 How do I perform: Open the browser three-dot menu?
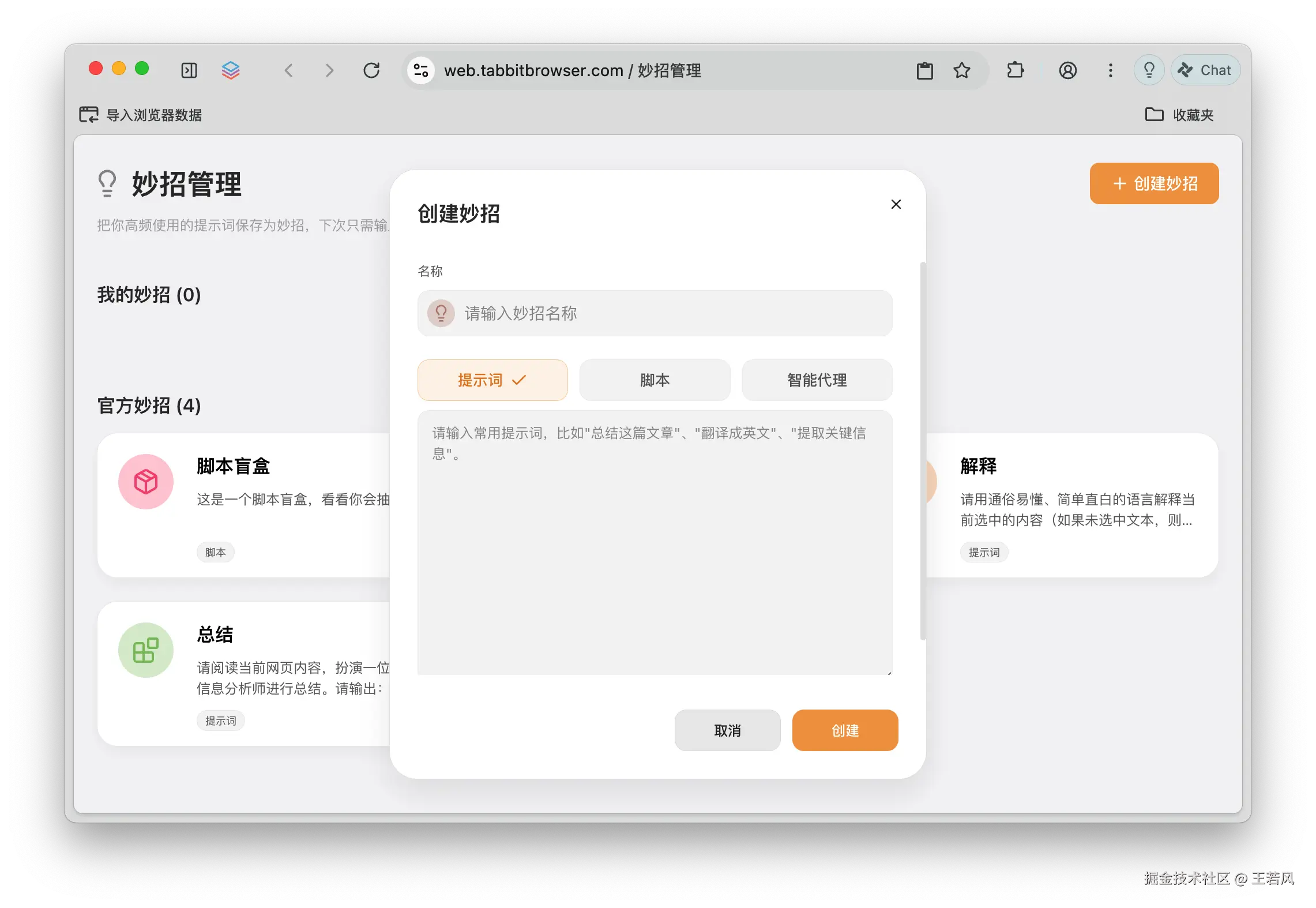[x=1110, y=70]
